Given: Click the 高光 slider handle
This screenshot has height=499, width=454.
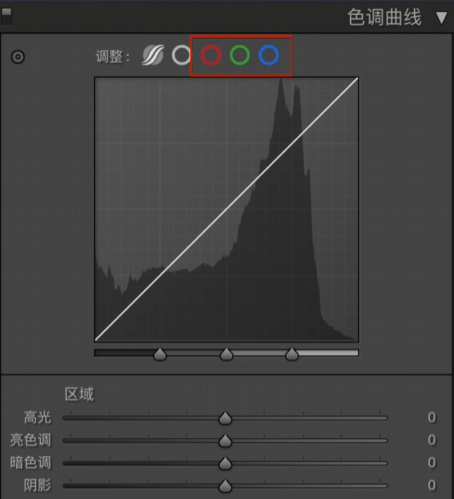Looking at the screenshot, I should pos(225,418).
